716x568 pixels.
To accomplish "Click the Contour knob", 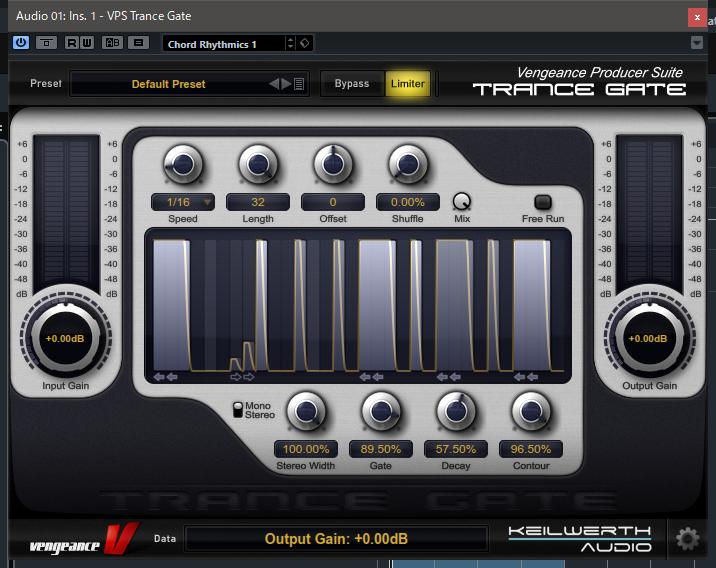I will (x=531, y=411).
